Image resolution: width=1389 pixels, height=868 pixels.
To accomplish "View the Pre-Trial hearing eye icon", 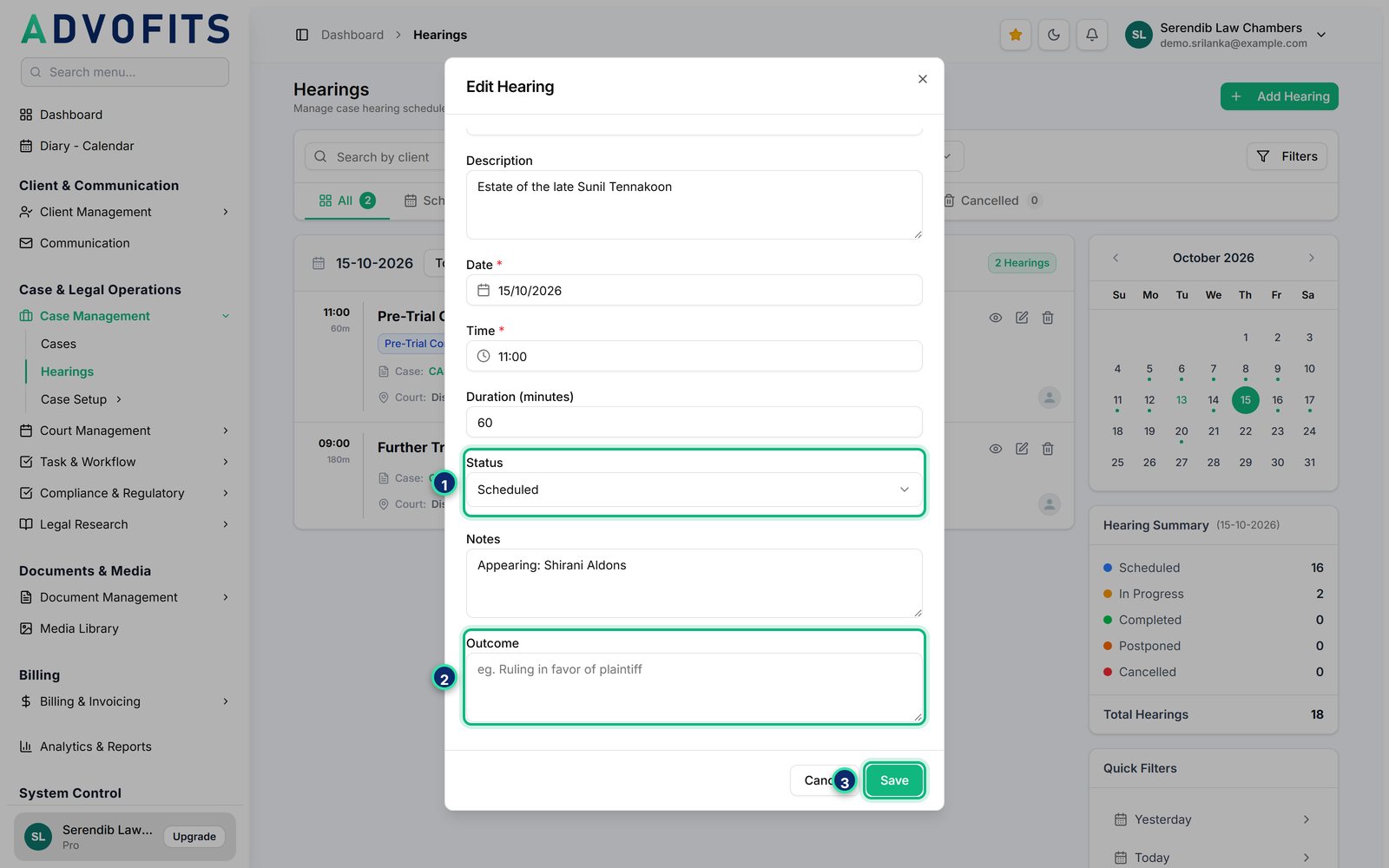I will click(996, 318).
